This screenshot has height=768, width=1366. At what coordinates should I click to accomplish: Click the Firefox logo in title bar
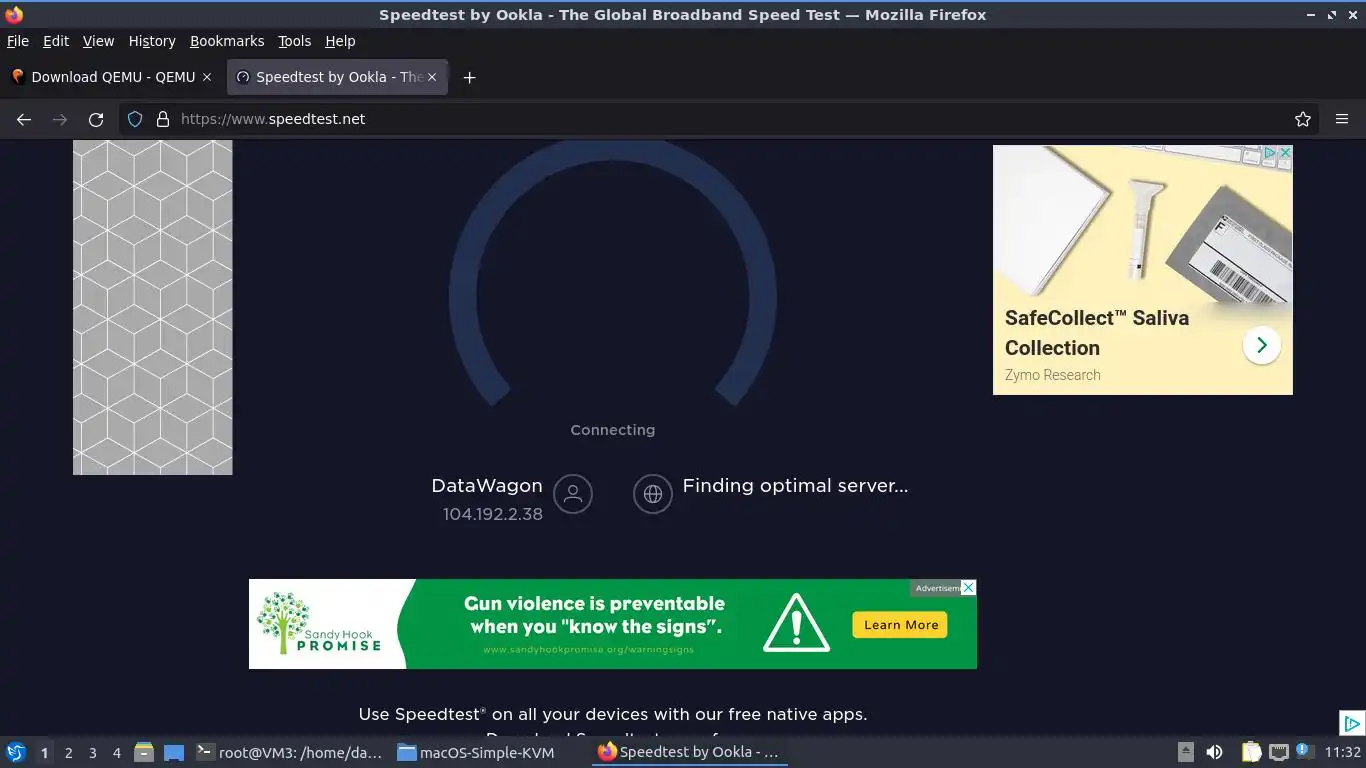14,15
